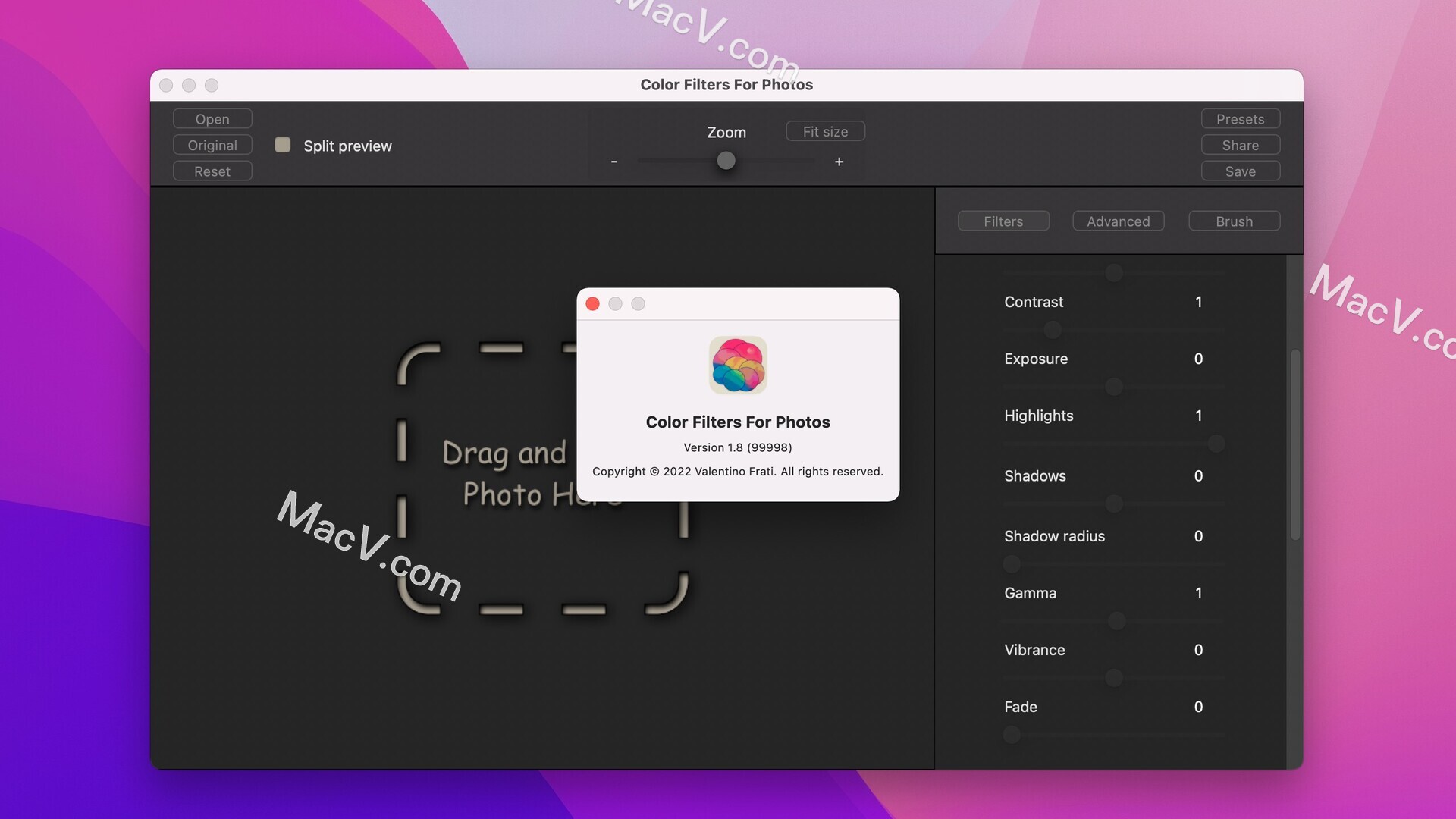Image resolution: width=1456 pixels, height=819 pixels.
Task: Click the Share button
Action: 1241,145
